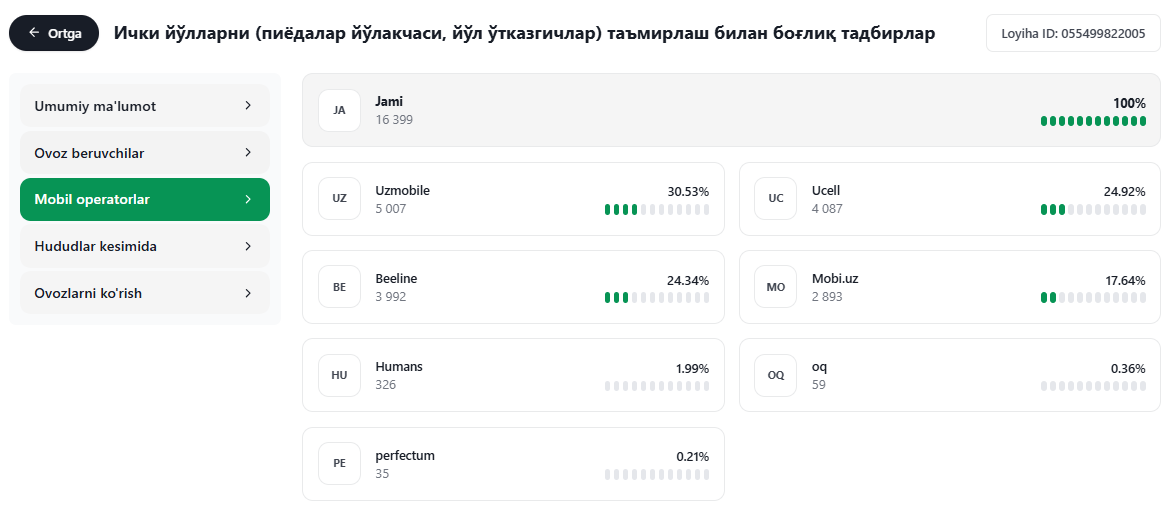This screenshot has height=513, width=1170.
Task: Click the Uzmobile 30.53% progress bar
Action: (x=657, y=210)
